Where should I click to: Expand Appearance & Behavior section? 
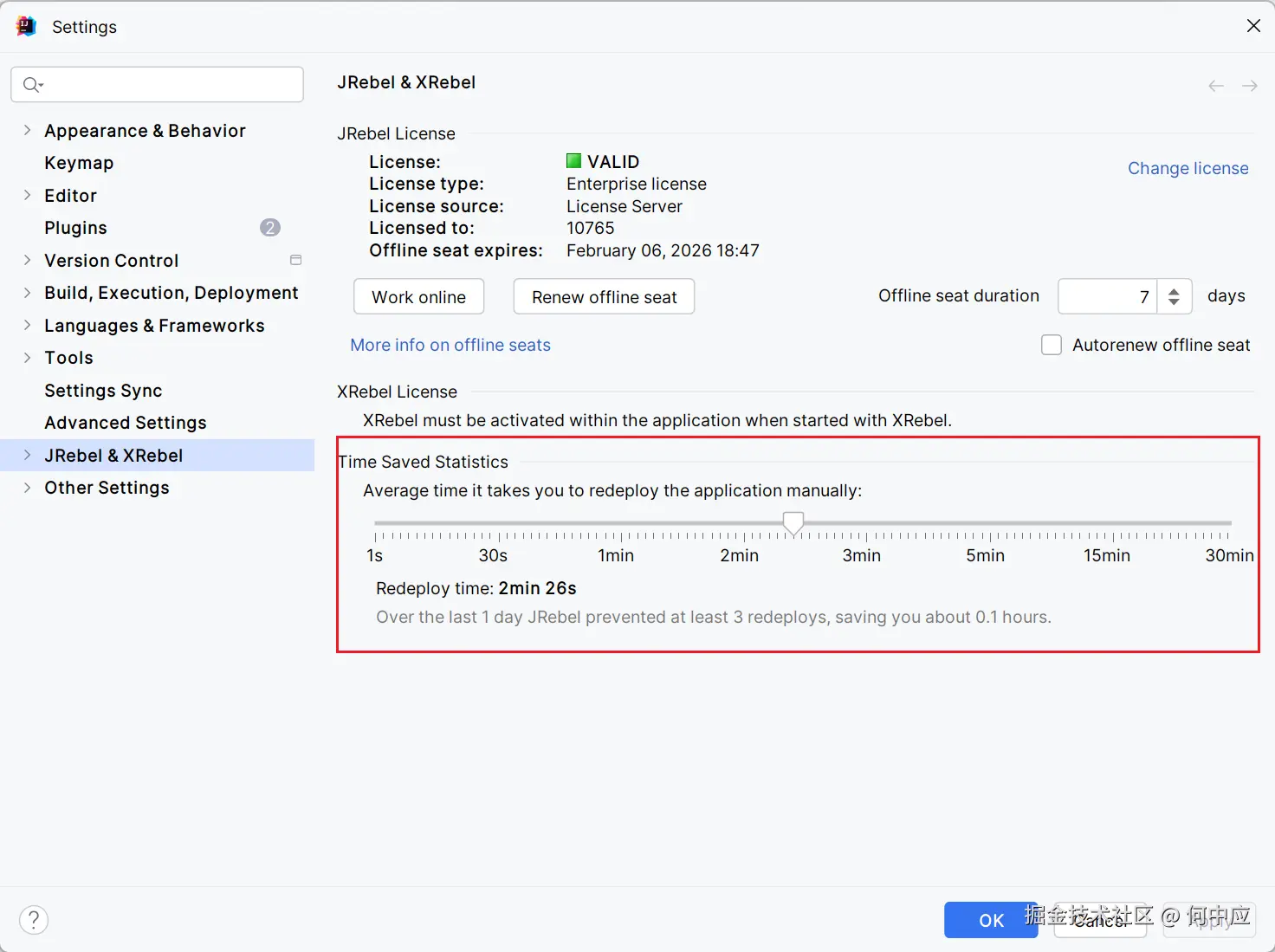pos(27,131)
